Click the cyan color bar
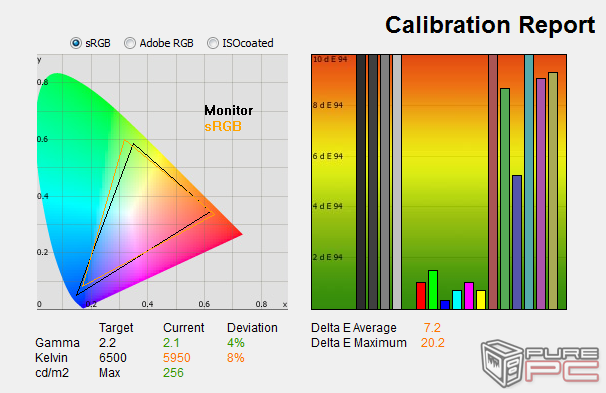606x393 pixels. (x=457, y=299)
